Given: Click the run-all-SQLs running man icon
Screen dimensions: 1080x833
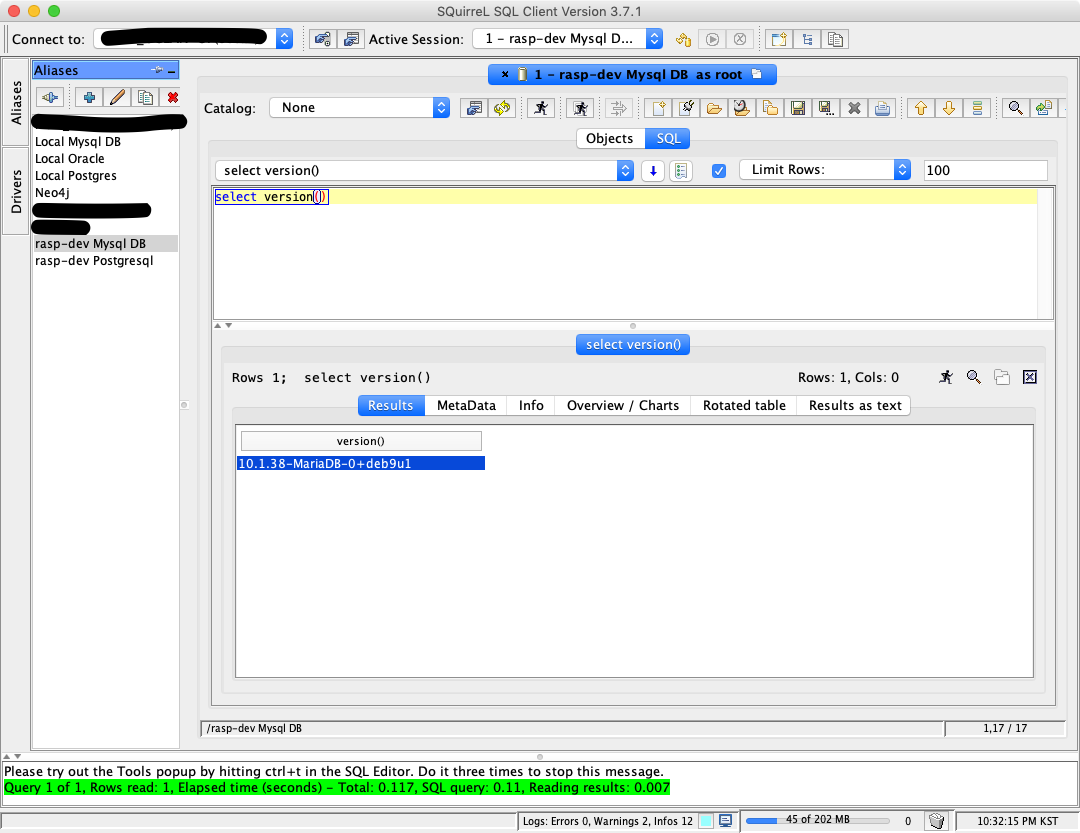Looking at the screenshot, I should pos(581,108).
